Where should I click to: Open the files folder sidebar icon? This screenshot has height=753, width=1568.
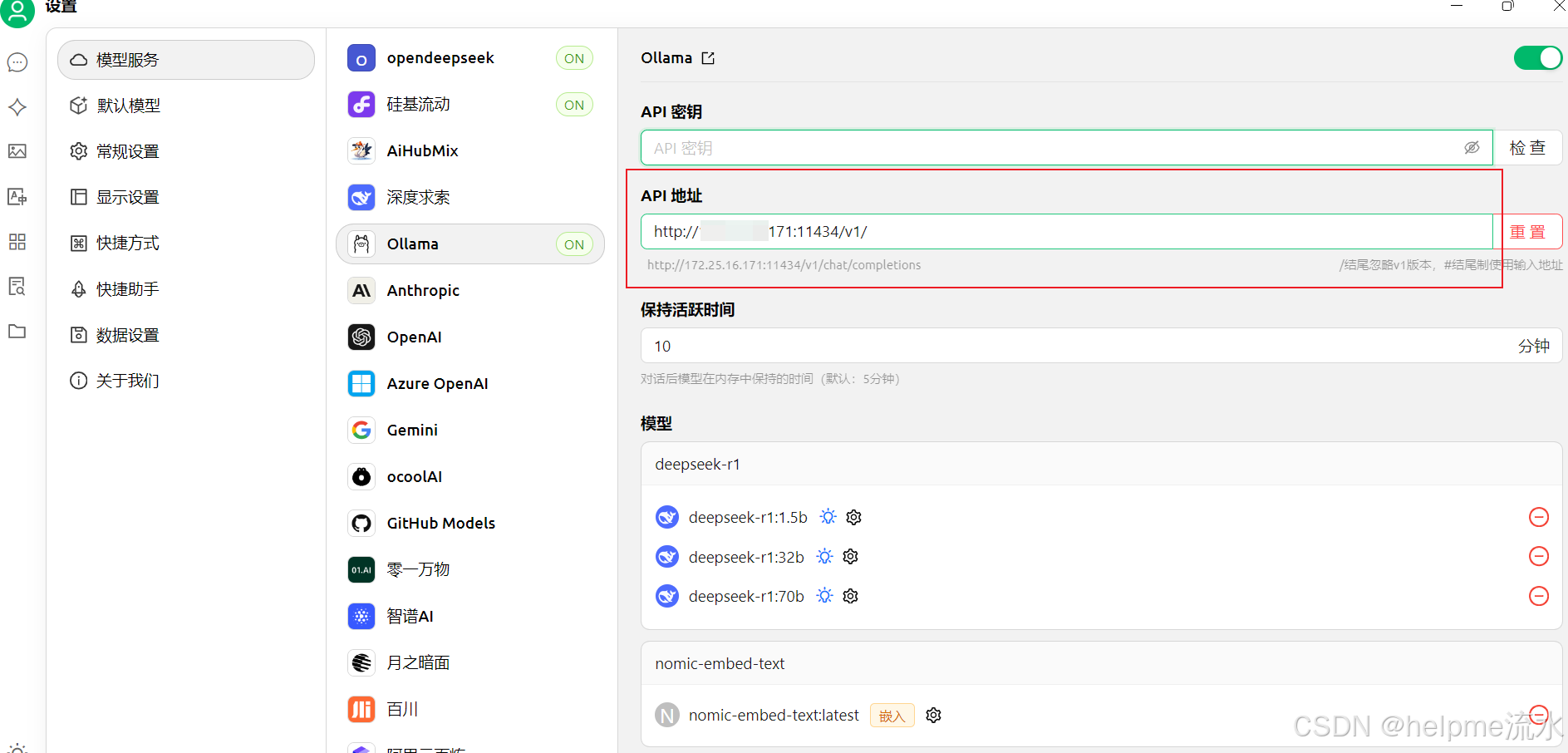click(17, 331)
